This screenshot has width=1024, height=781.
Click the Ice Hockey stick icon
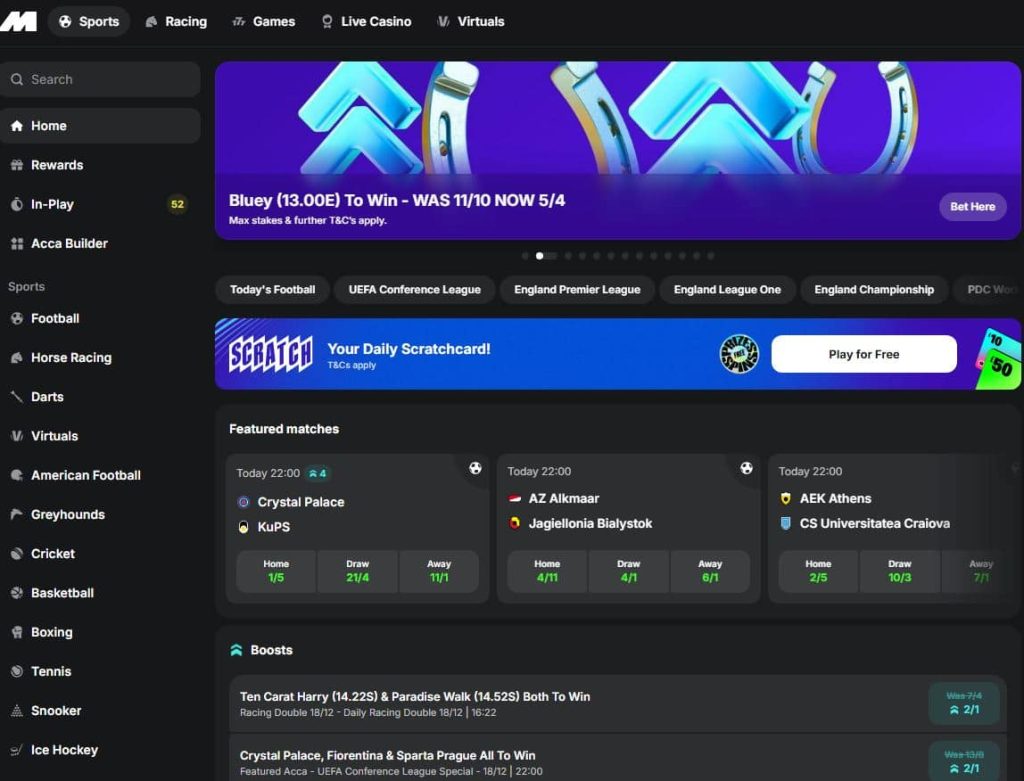click(x=17, y=750)
